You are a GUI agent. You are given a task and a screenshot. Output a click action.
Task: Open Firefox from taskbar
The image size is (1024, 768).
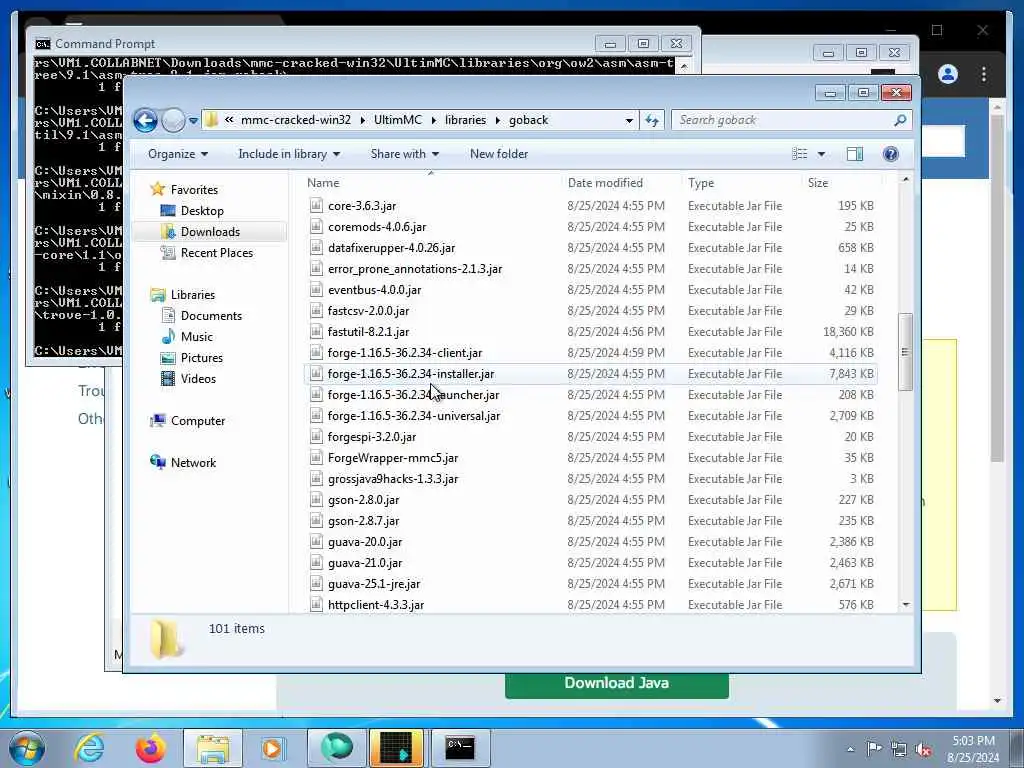[x=150, y=748]
